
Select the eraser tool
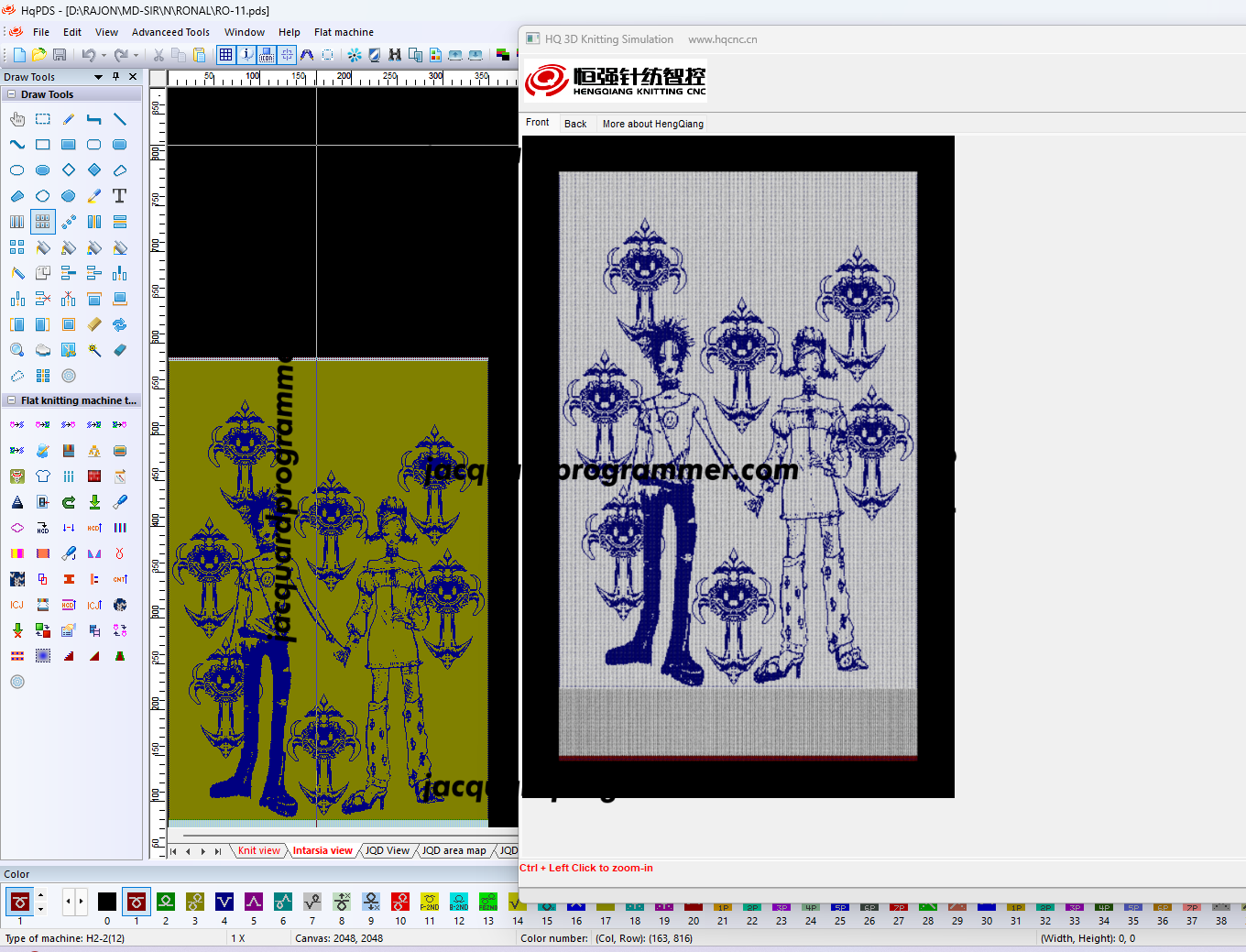tap(120, 350)
